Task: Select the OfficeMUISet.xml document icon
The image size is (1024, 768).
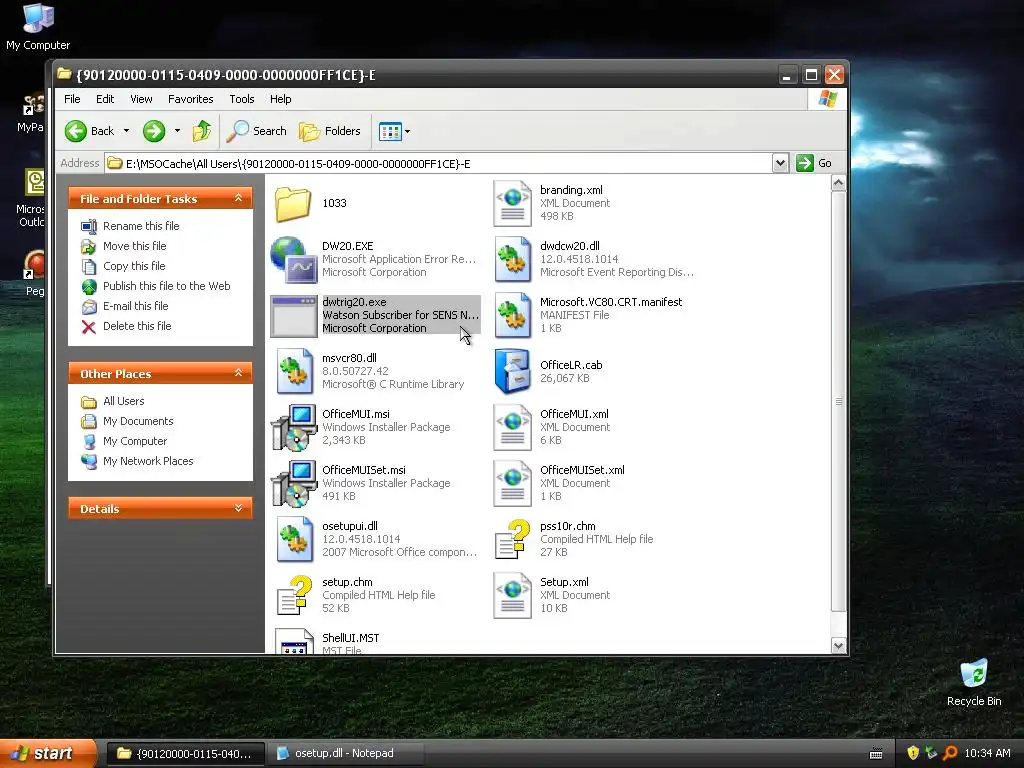Action: [x=512, y=484]
